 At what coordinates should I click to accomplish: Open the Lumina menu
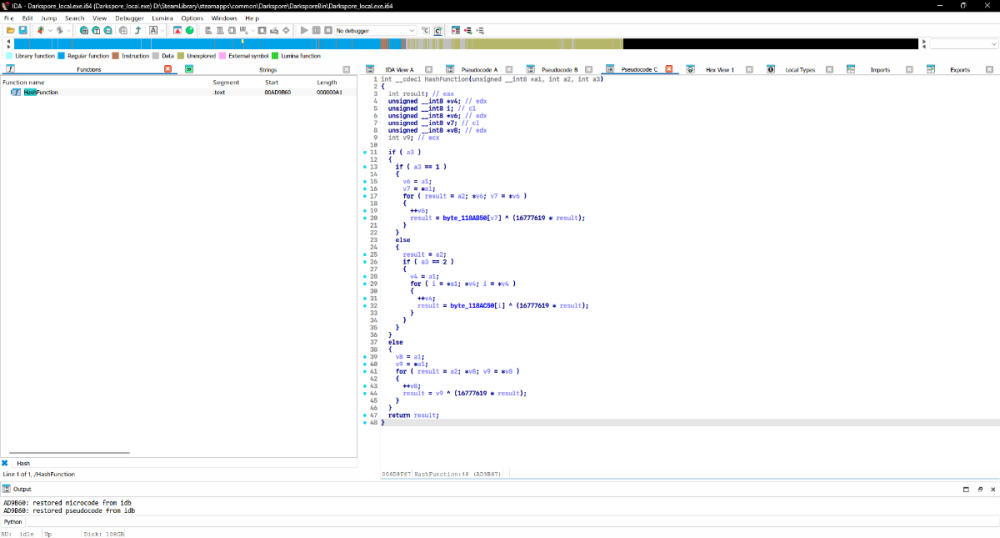click(x=162, y=18)
